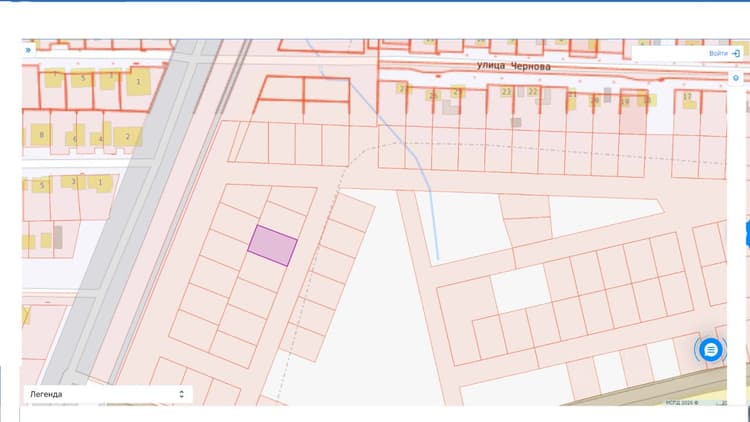
Task: Open the round blue chat widget
Action: click(711, 350)
